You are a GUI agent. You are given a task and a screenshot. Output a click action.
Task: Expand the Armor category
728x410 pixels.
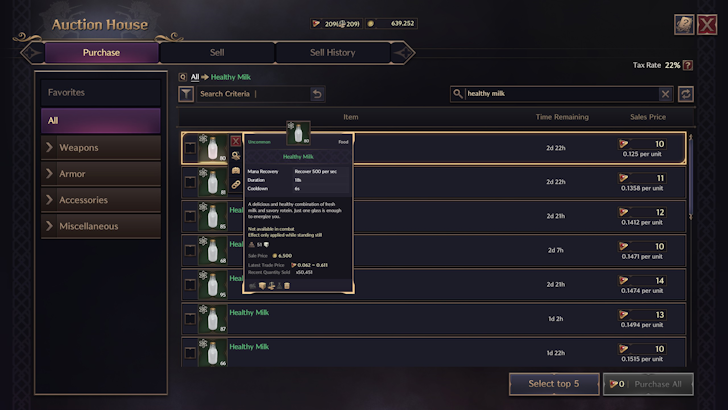100,174
